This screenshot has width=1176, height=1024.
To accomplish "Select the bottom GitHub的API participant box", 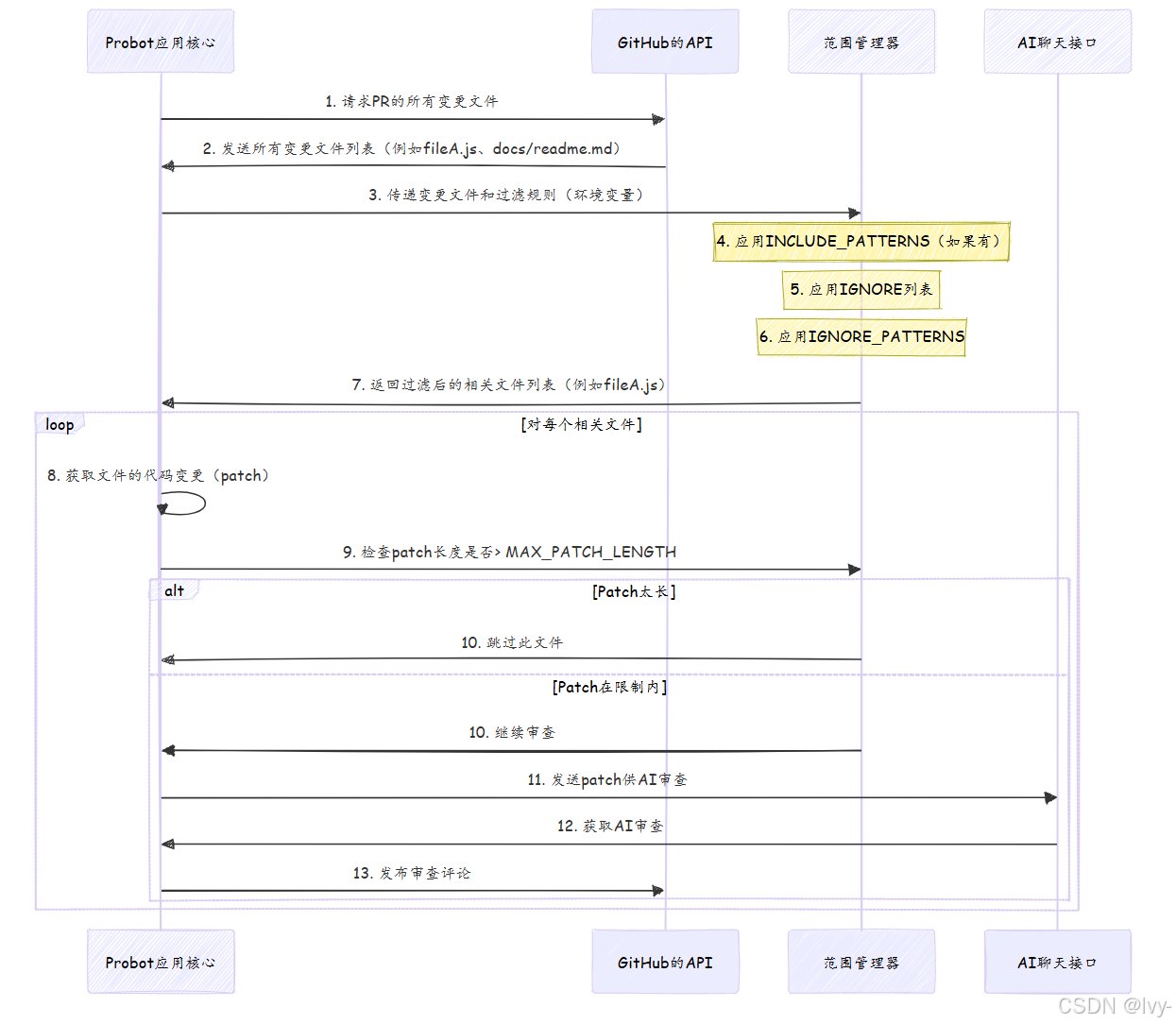I will [665, 962].
